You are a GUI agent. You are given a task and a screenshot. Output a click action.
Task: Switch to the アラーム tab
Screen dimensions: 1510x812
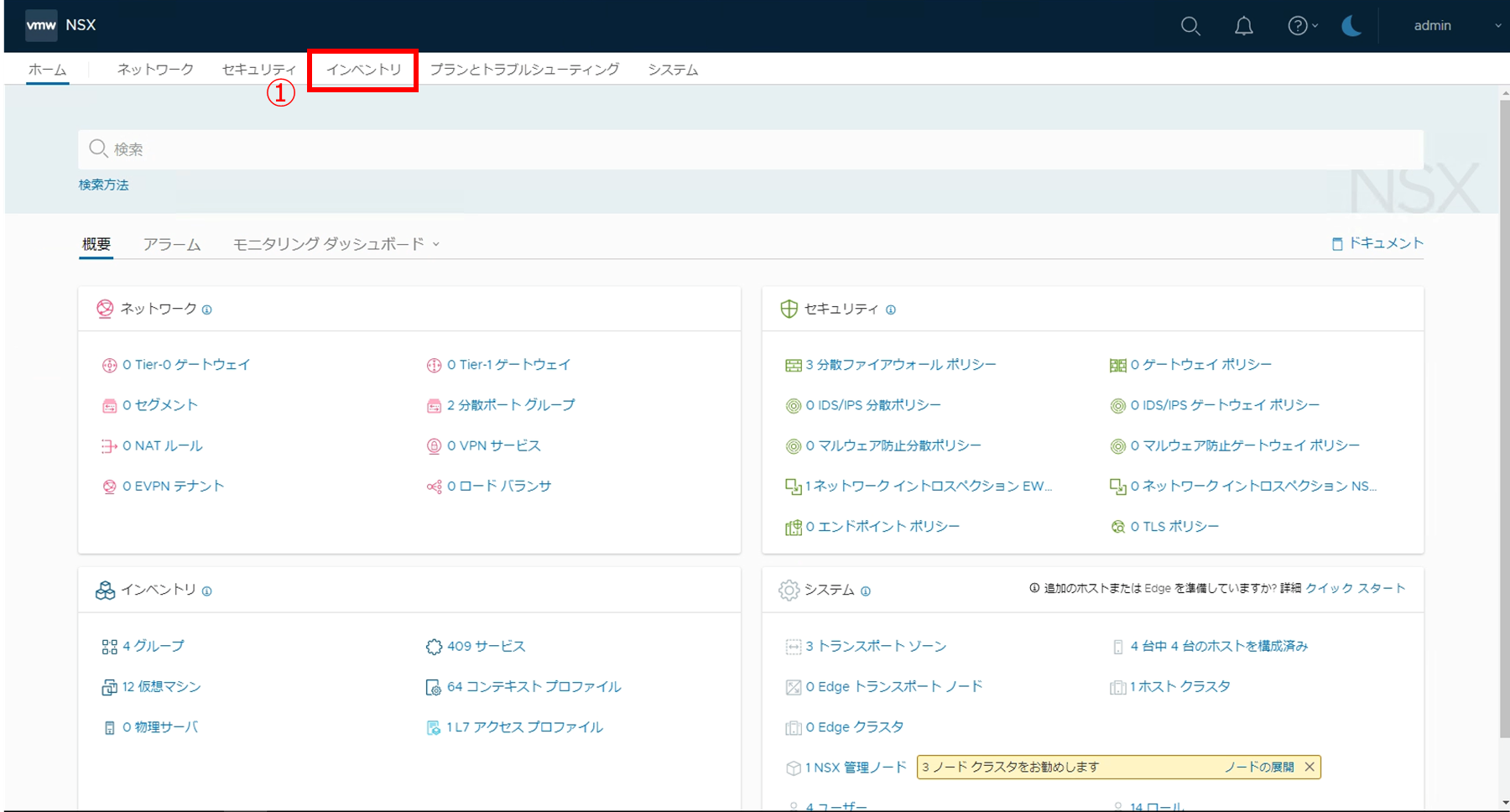point(172,244)
